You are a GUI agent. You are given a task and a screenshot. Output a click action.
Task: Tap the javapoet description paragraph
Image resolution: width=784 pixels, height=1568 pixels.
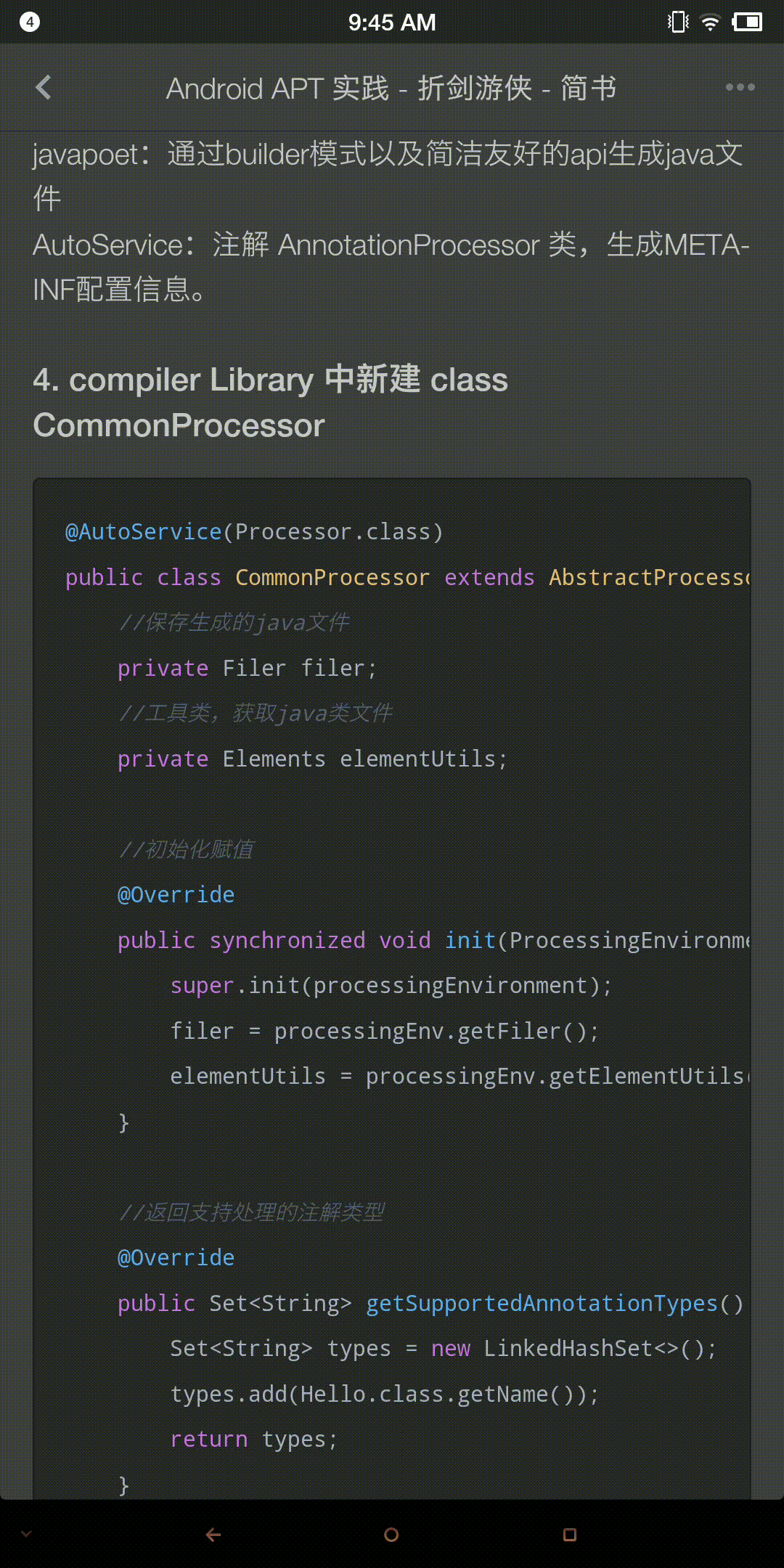(x=388, y=176)
